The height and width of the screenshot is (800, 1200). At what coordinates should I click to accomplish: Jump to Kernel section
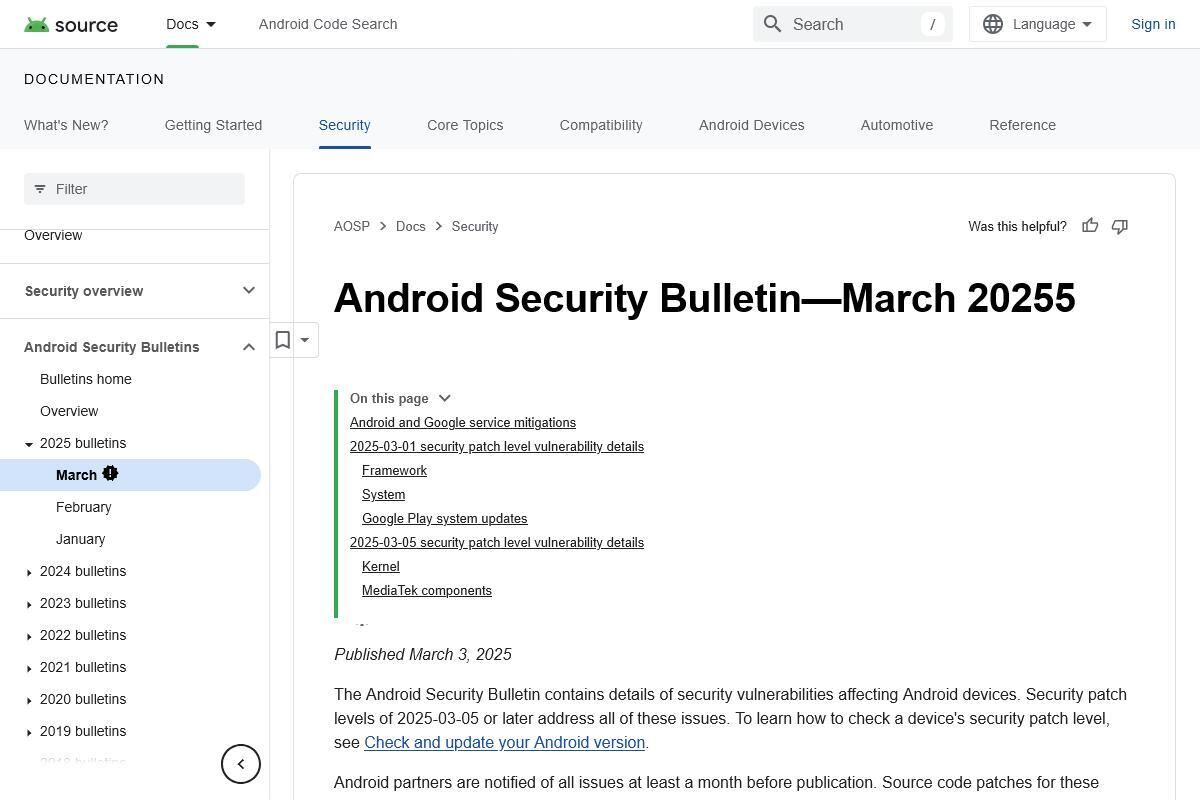pos(381,566)
